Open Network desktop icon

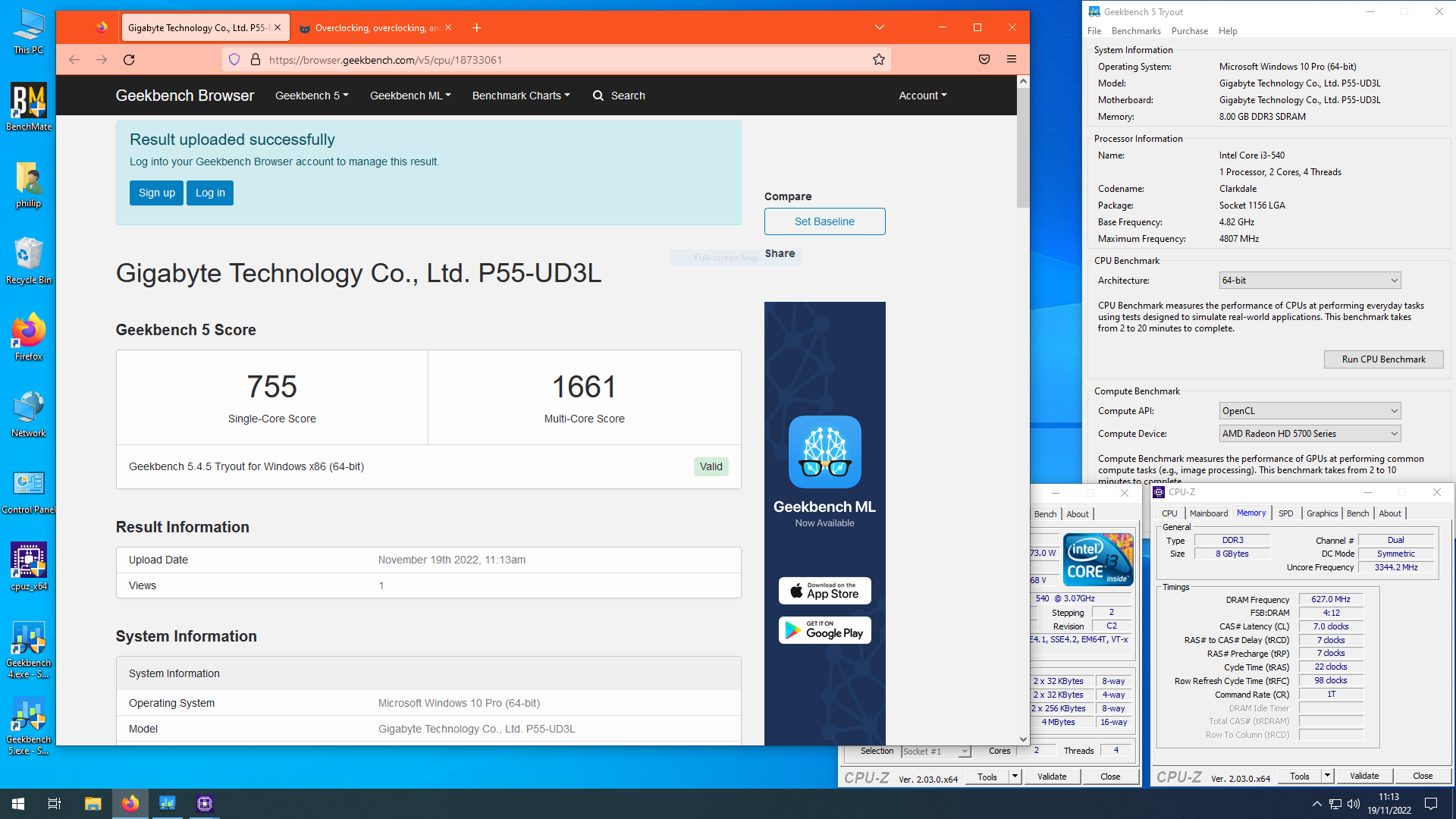(28, 414)
